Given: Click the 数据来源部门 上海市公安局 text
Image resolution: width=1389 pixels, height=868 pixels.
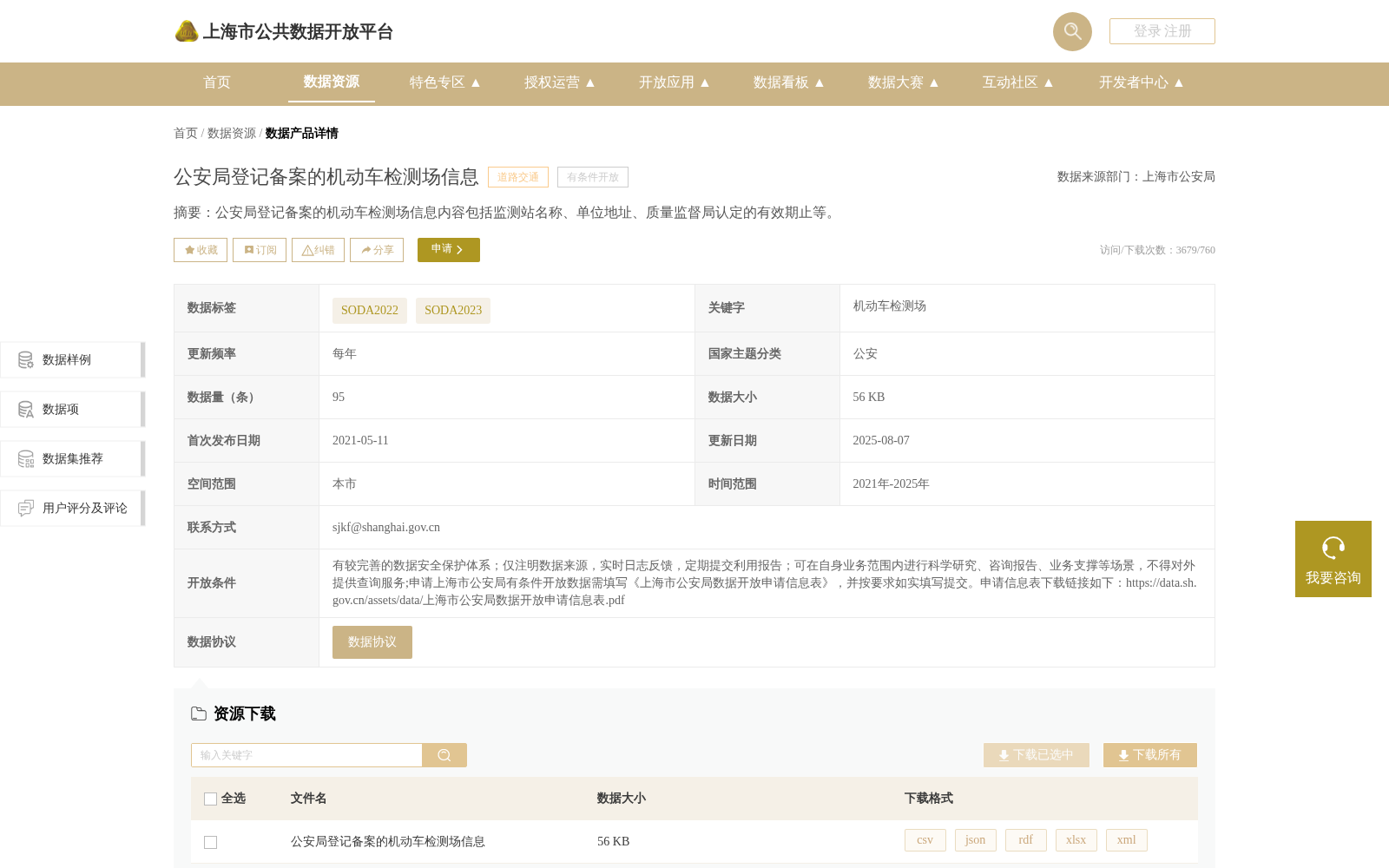Looking at the screenshot, I should click(1136, 177).
